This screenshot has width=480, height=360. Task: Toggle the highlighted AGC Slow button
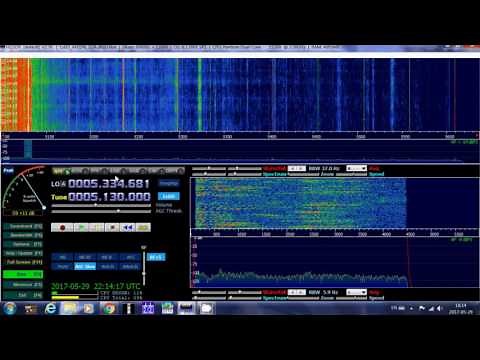85,266
